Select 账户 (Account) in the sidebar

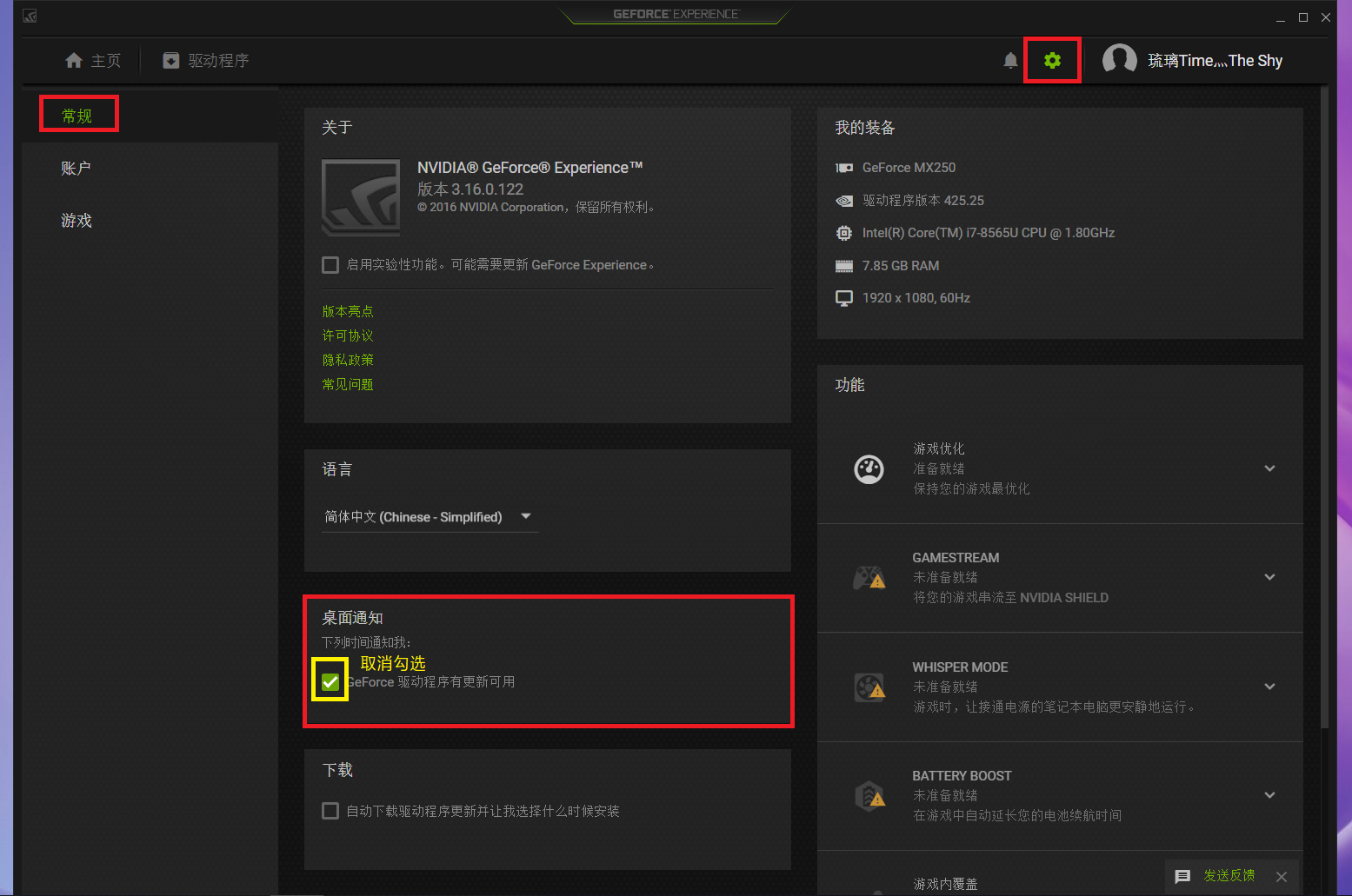[77, 169]
